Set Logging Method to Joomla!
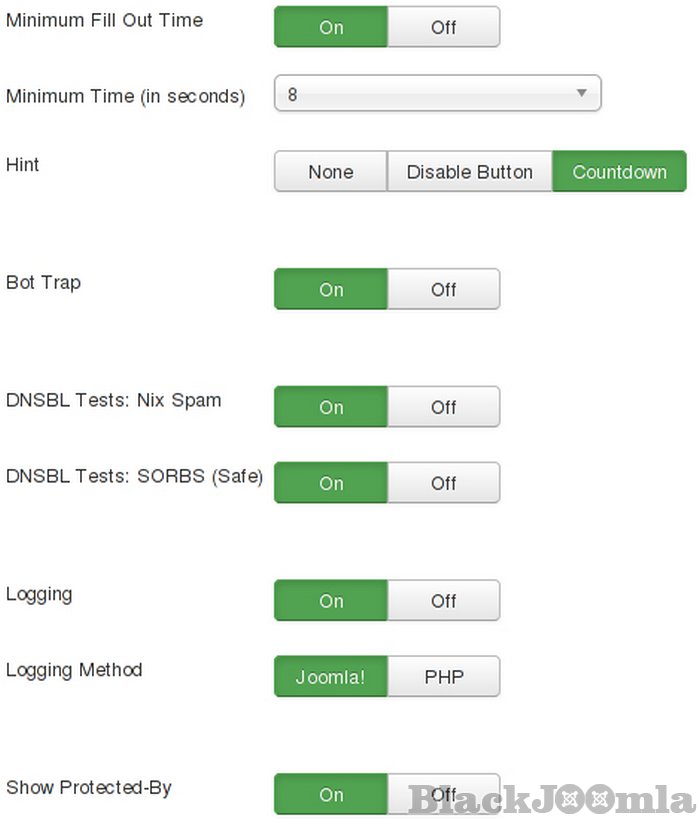The height and width of the screenshot is (819, 700). [330, 677]
